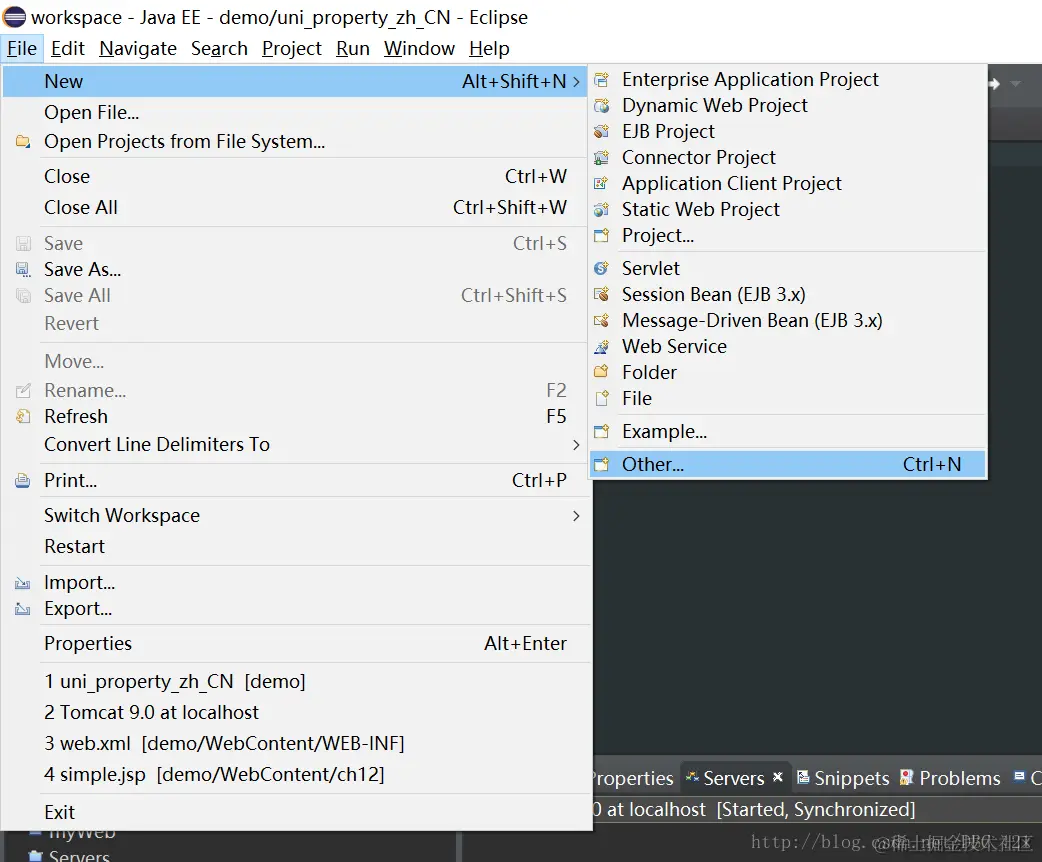Click the Refresh icon in File menu
The width and height of the screenshot is (1042, 862).
click(x=23, y=417)
